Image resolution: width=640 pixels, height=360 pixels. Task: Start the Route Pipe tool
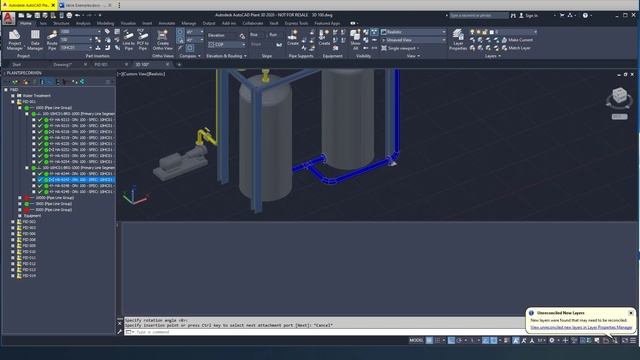click(x=52, y=40)
